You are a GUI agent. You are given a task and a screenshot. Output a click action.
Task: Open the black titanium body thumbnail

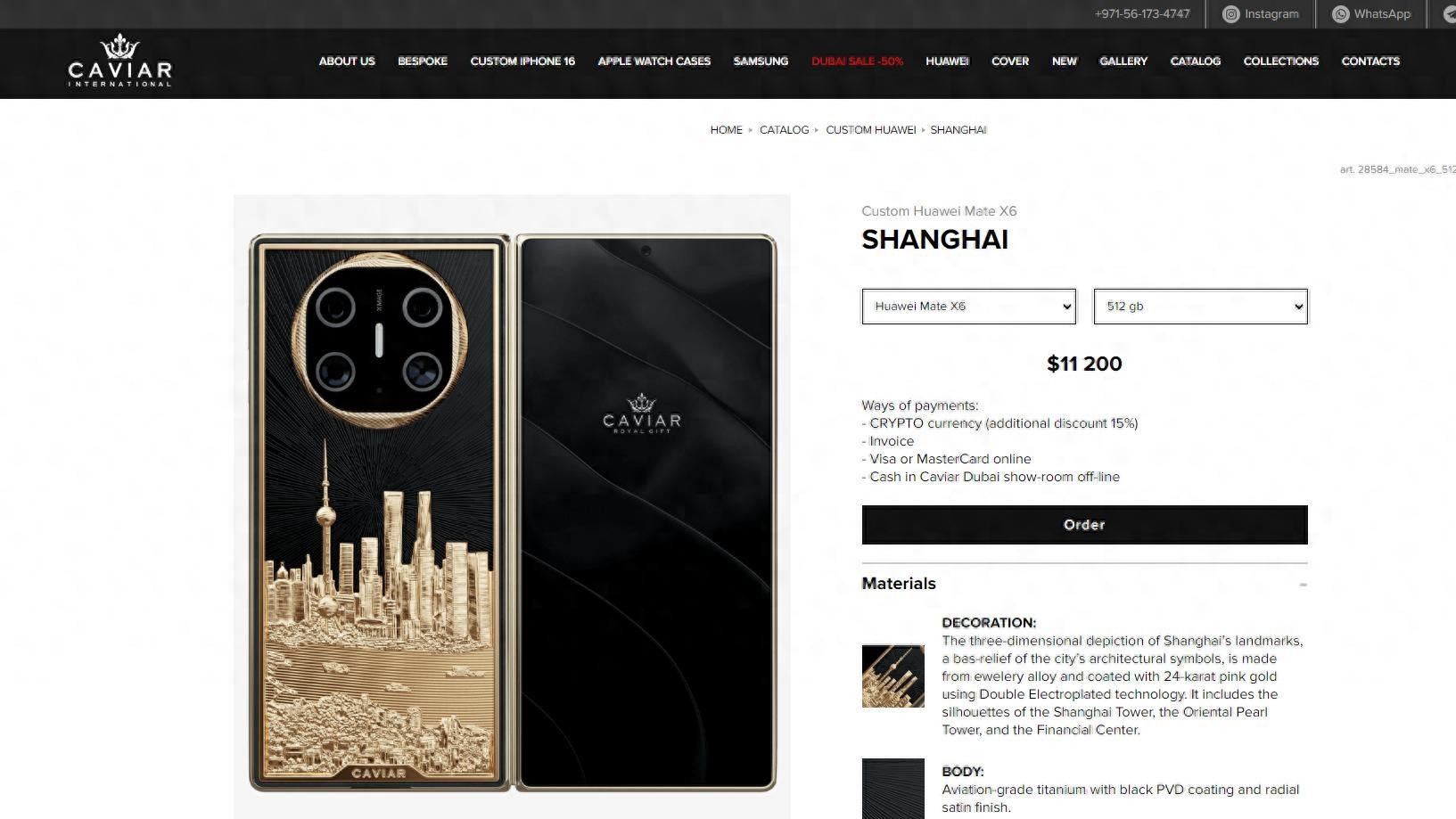[893, 789]
